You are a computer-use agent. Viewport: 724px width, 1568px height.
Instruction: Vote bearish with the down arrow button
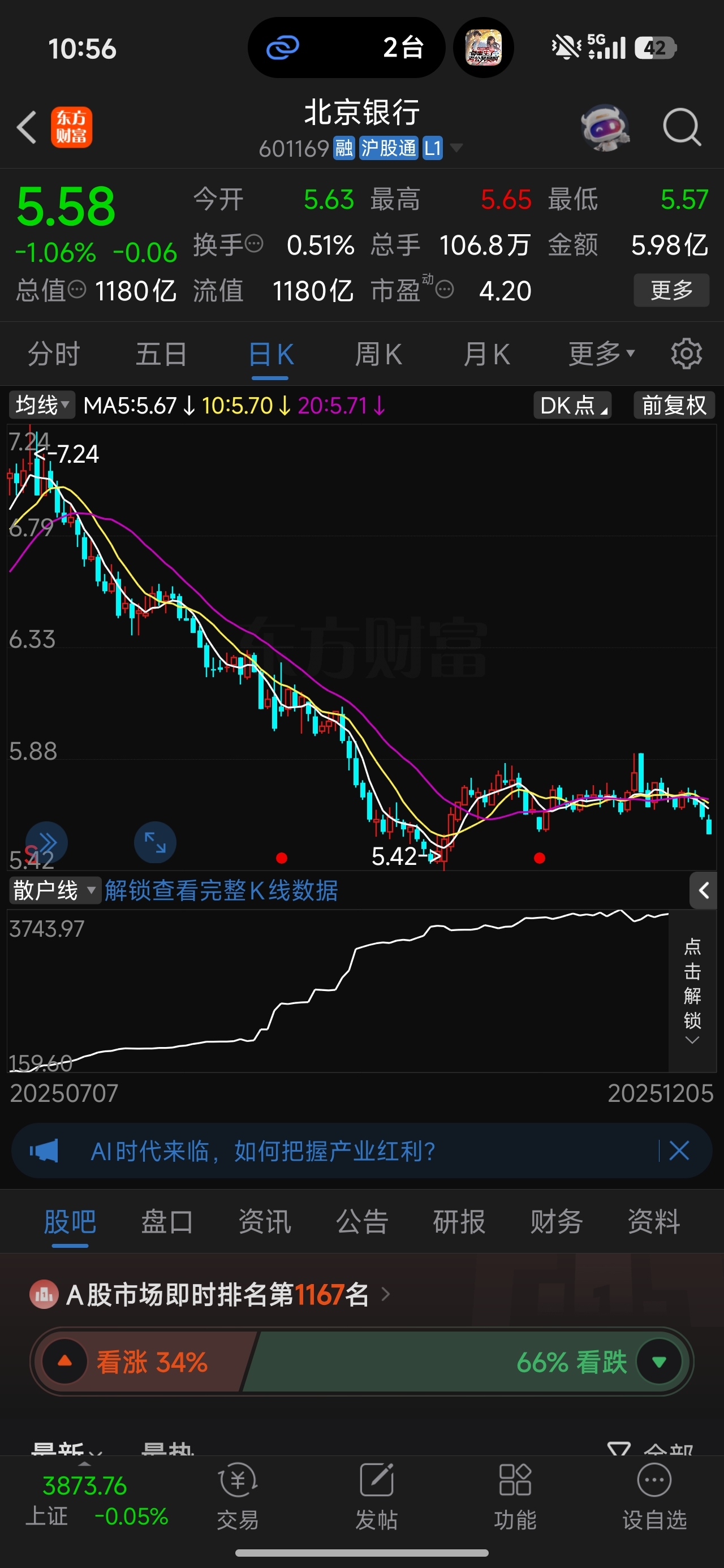click(659, 1362)
